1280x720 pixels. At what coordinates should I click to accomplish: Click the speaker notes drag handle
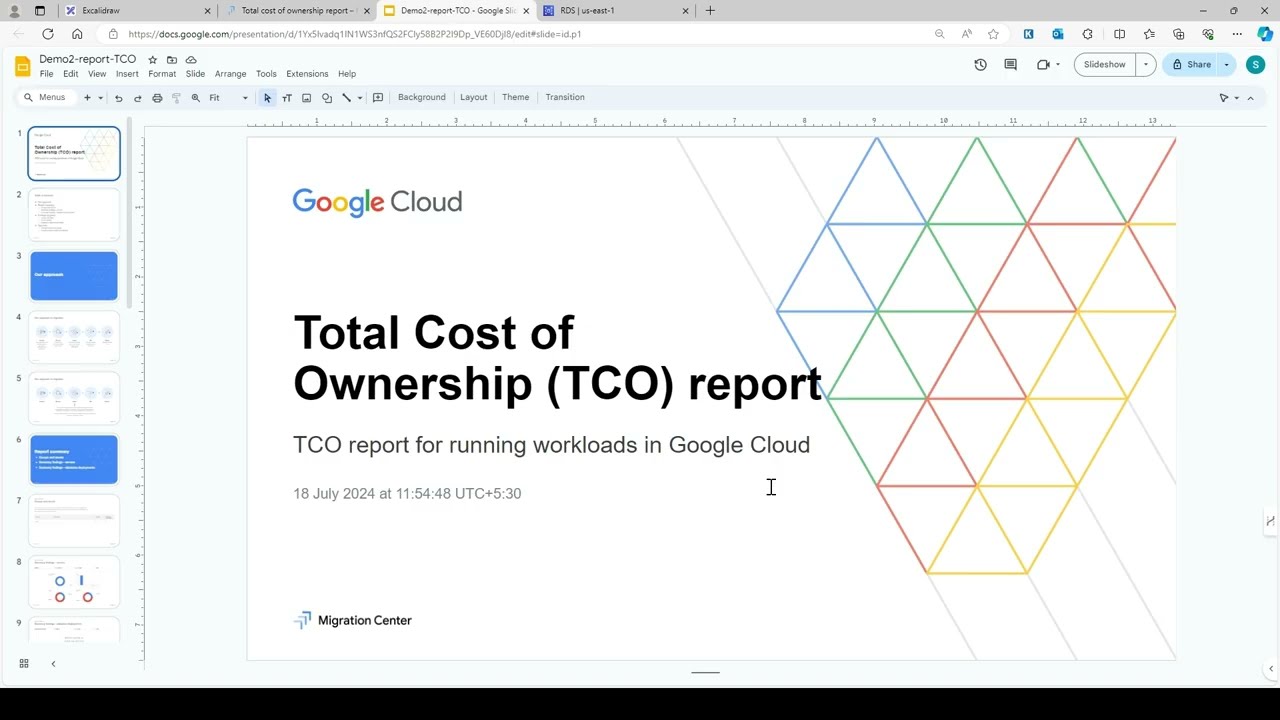point(705,673)
